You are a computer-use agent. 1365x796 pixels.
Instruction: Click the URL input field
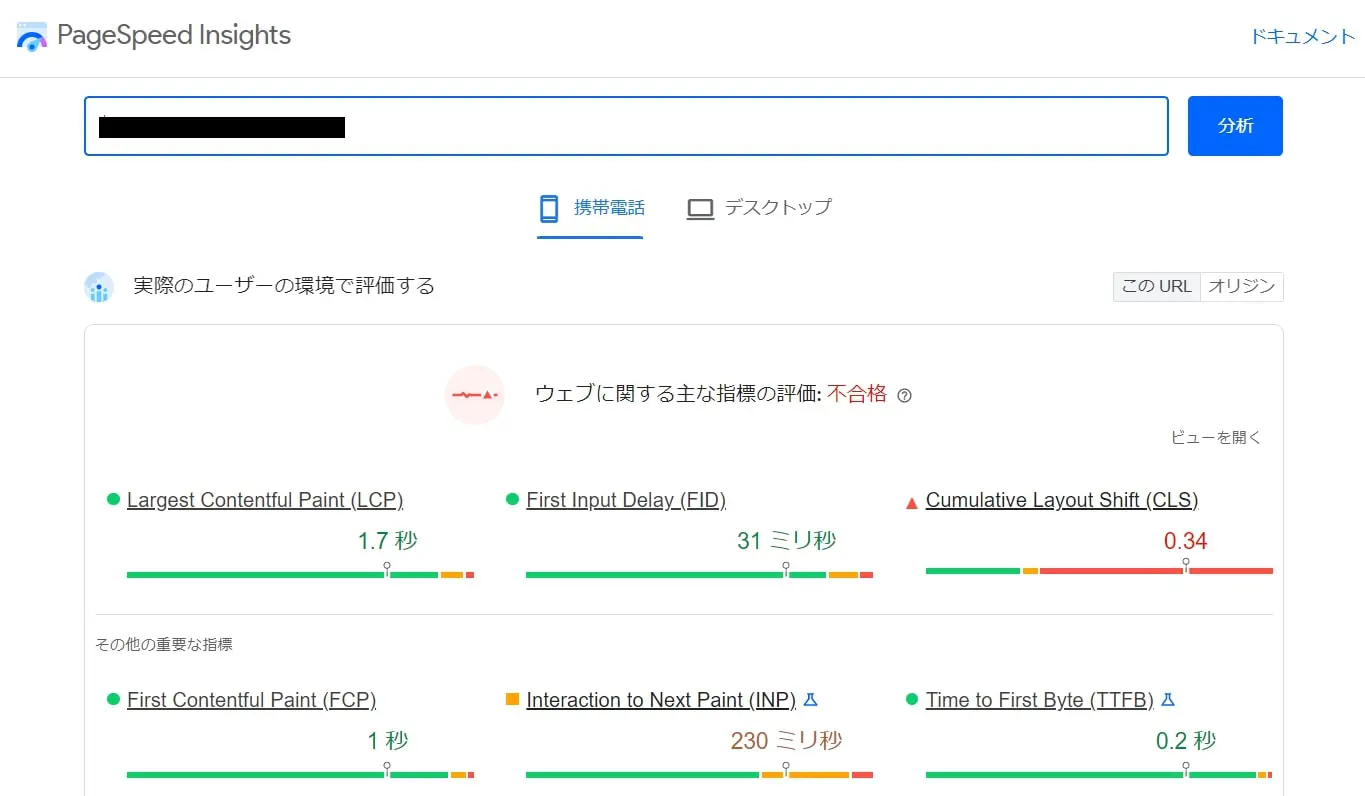[x=626, y=126]
